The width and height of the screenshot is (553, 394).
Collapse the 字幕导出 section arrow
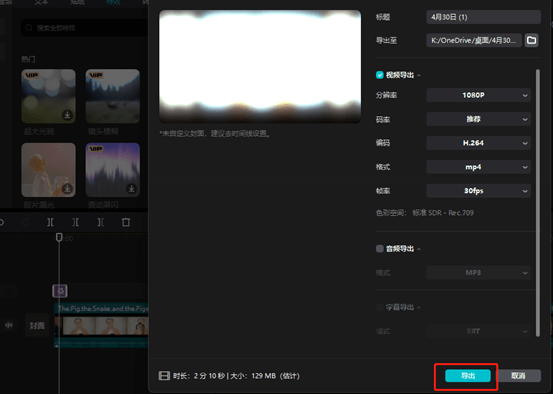tap(419, 308)
